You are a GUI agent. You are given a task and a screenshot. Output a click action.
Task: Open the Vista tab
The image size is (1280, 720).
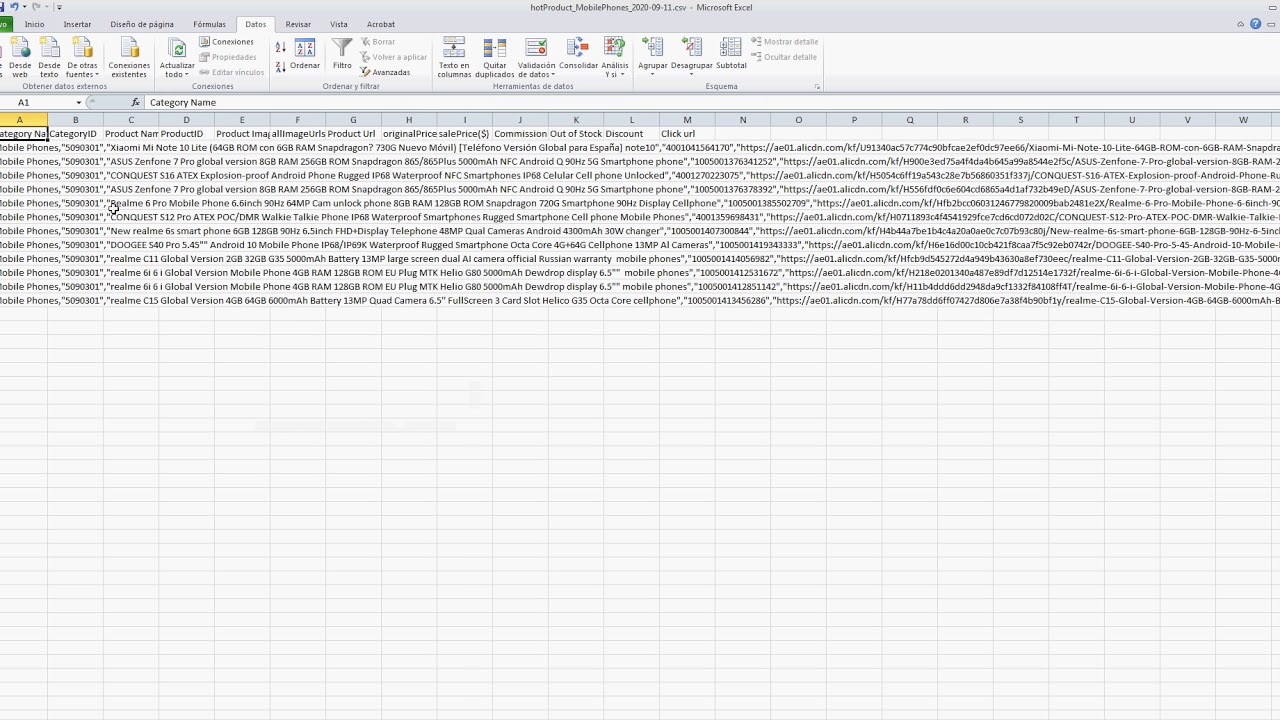pos(339,24)
